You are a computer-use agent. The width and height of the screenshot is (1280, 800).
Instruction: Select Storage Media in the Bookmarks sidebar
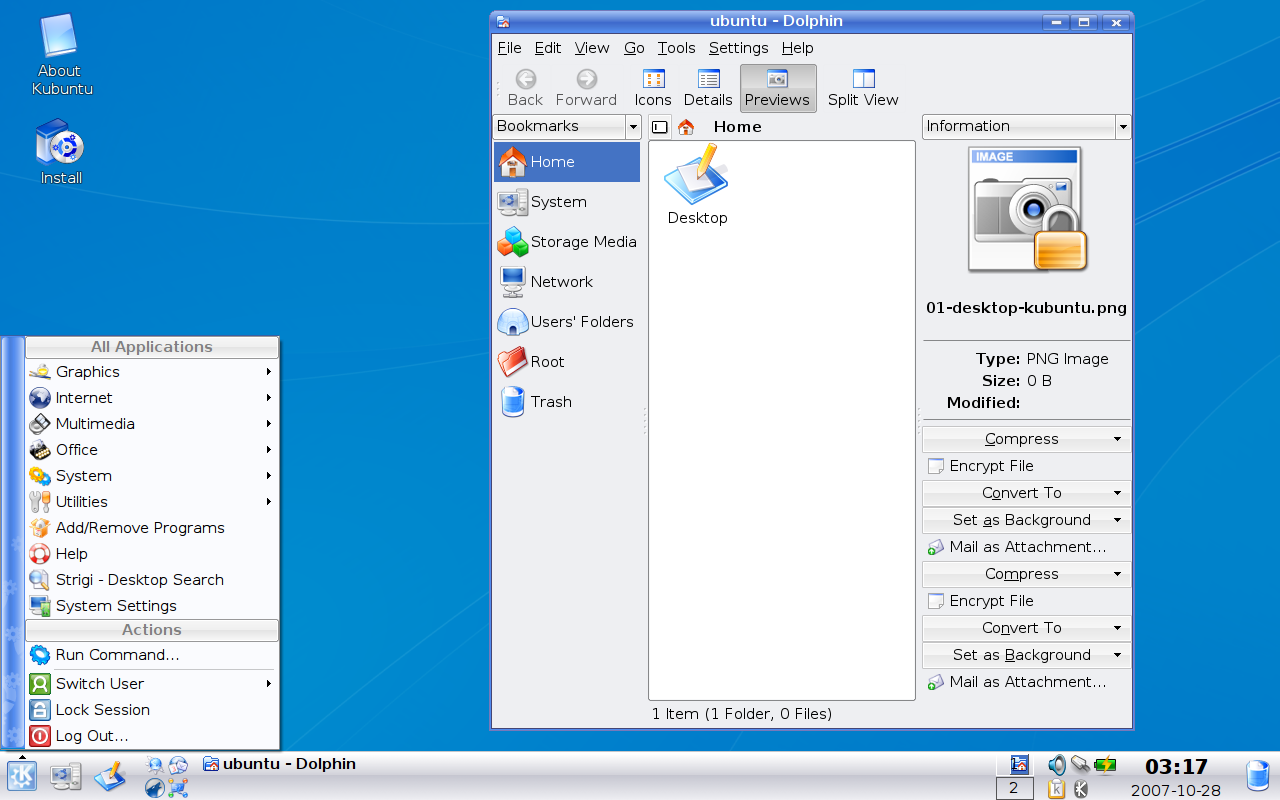[567, 242]
